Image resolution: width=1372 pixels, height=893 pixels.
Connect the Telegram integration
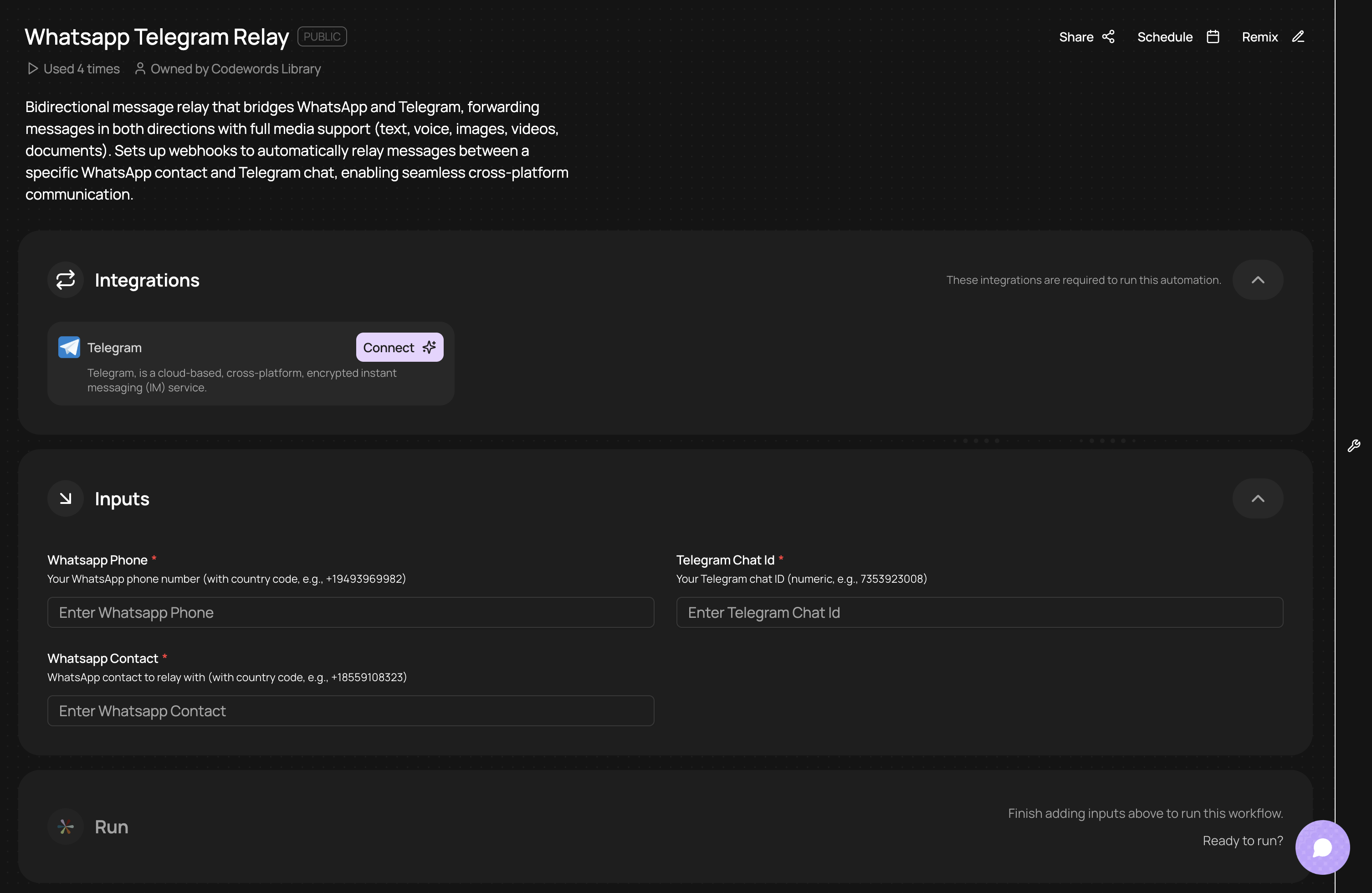[x=399, y=347]
